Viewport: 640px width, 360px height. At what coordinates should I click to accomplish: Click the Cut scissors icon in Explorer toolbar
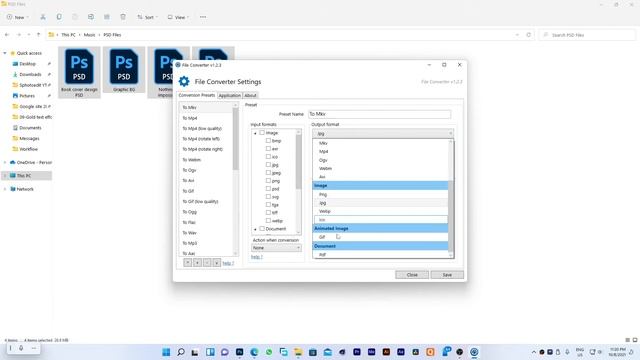(43, 17)
